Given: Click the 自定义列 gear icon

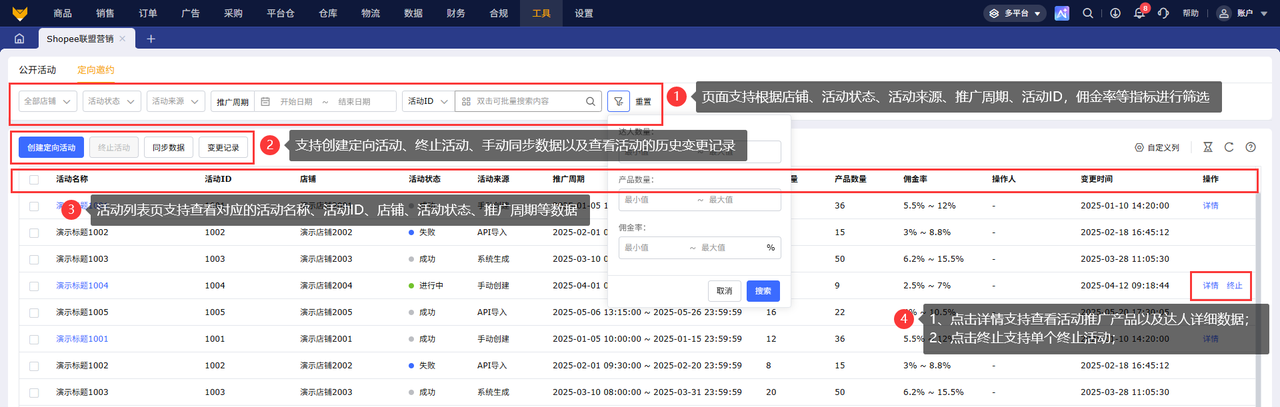Looking at the screenshot, I should click(x=1139, y=147).
